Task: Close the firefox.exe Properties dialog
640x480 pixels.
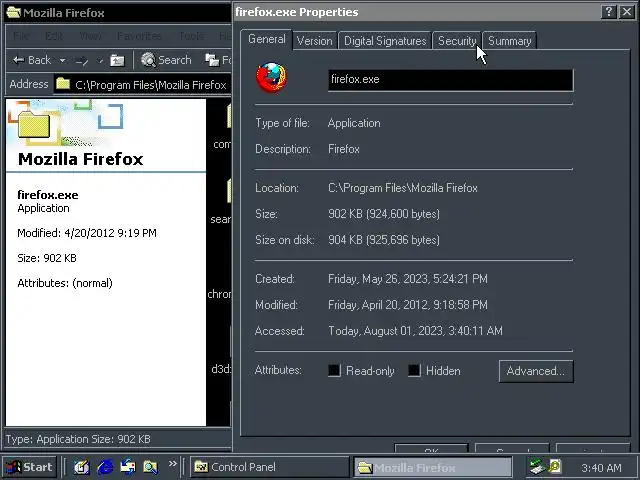Action: pyautogui.click(x=627, y=12)
